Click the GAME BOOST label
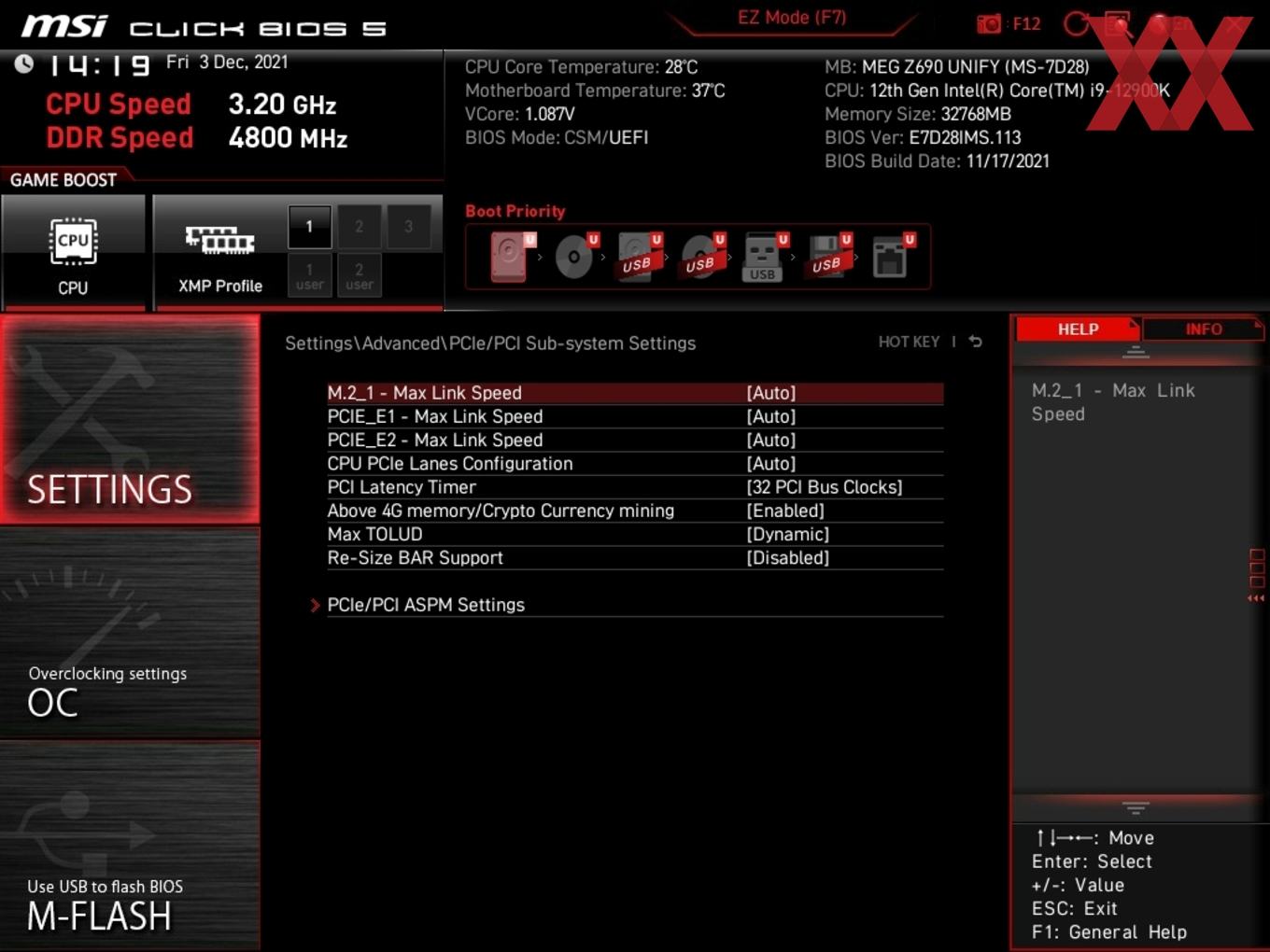1270x952 pixels. [63, 179]
